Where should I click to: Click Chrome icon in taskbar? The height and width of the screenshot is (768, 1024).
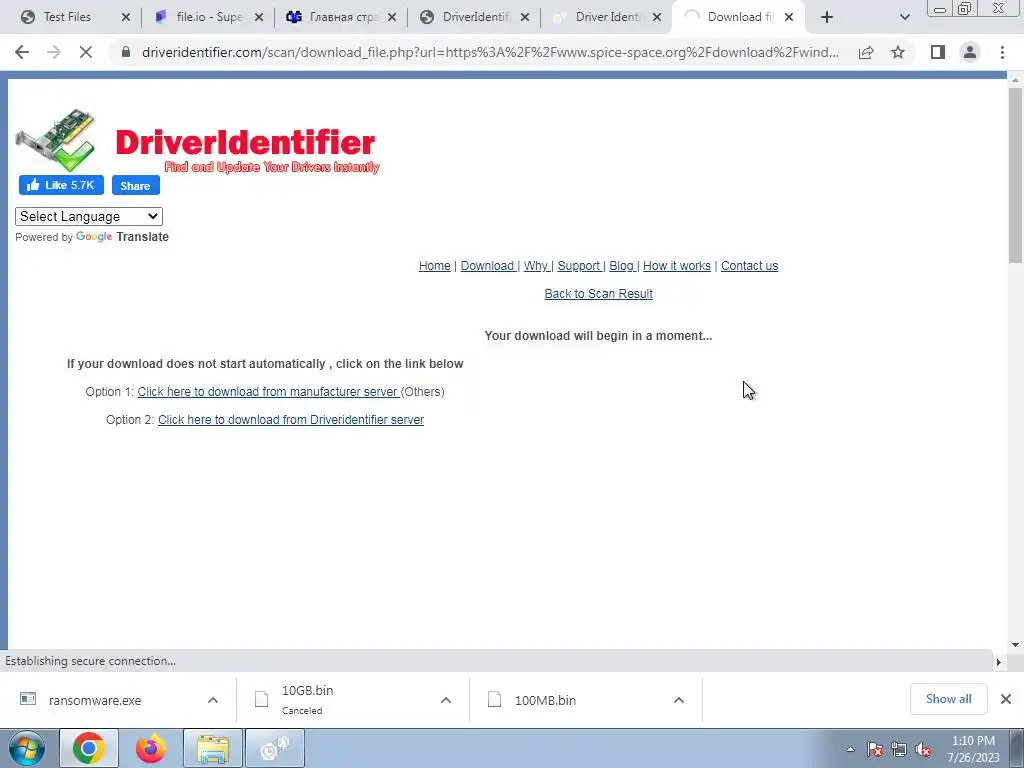pyautogui.click(x=89, y=748)
